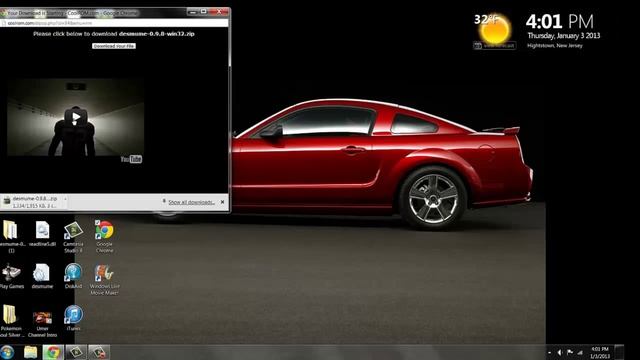Show hidden tray icons arrow

click(x=549, y=352)
